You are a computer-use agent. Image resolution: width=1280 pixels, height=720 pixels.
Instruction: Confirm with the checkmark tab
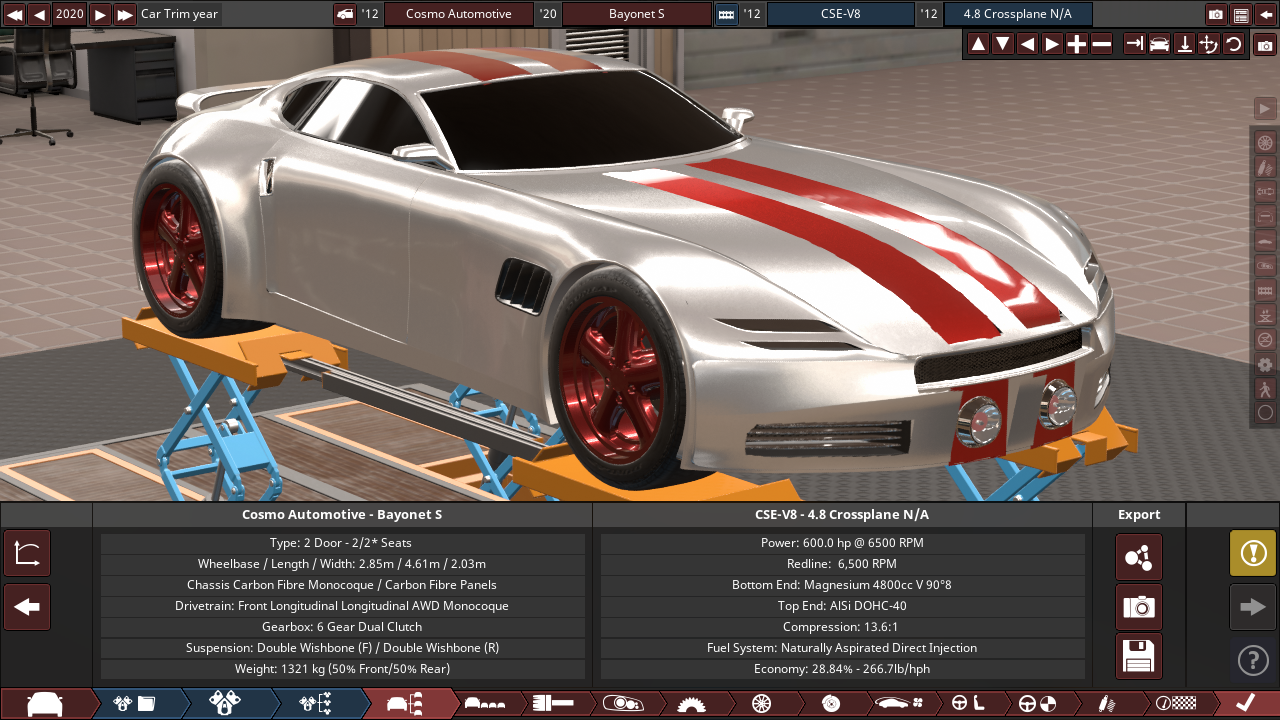coord(1246,703)
